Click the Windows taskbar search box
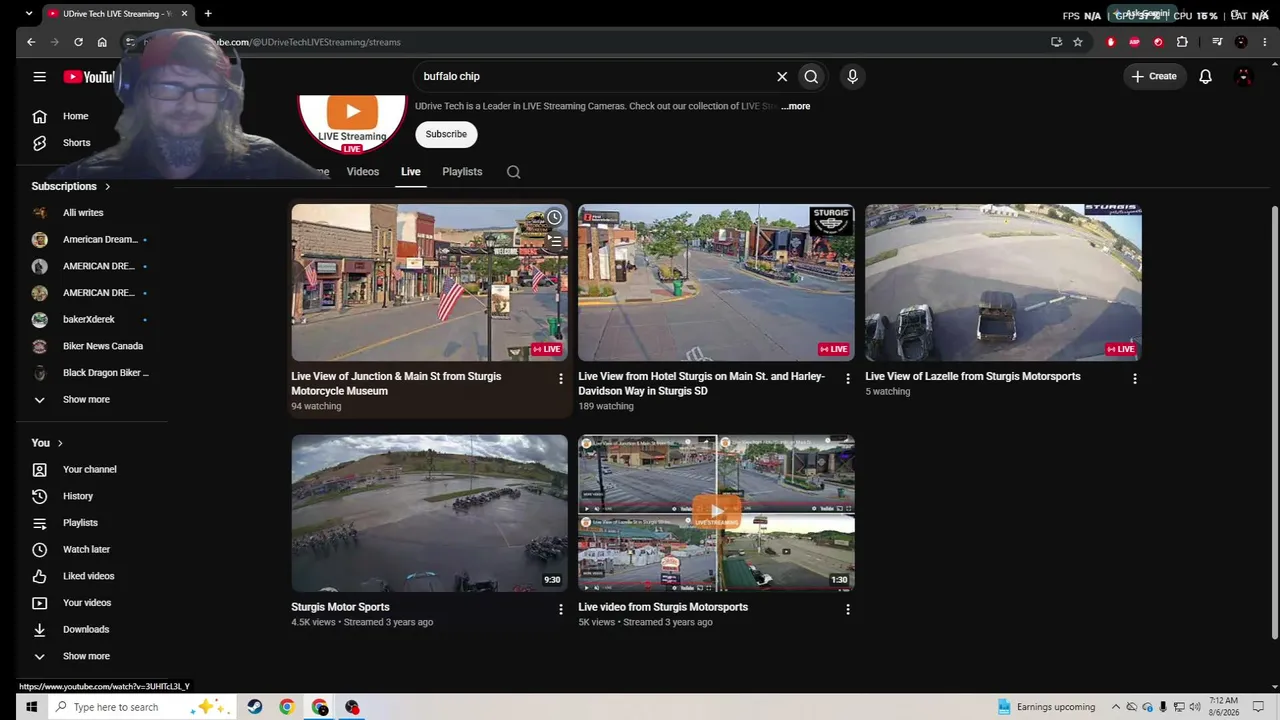The image size is (1280, 720). tap(140, 707)
